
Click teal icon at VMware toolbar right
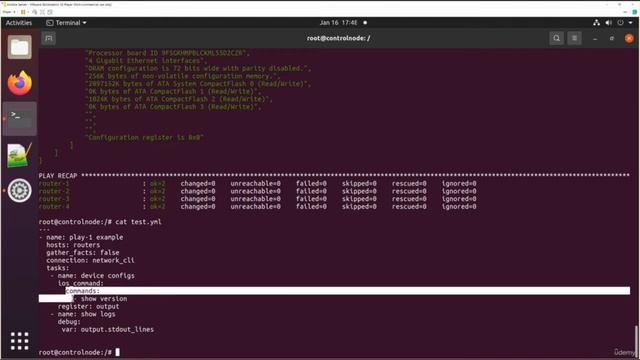coord(634,12)
